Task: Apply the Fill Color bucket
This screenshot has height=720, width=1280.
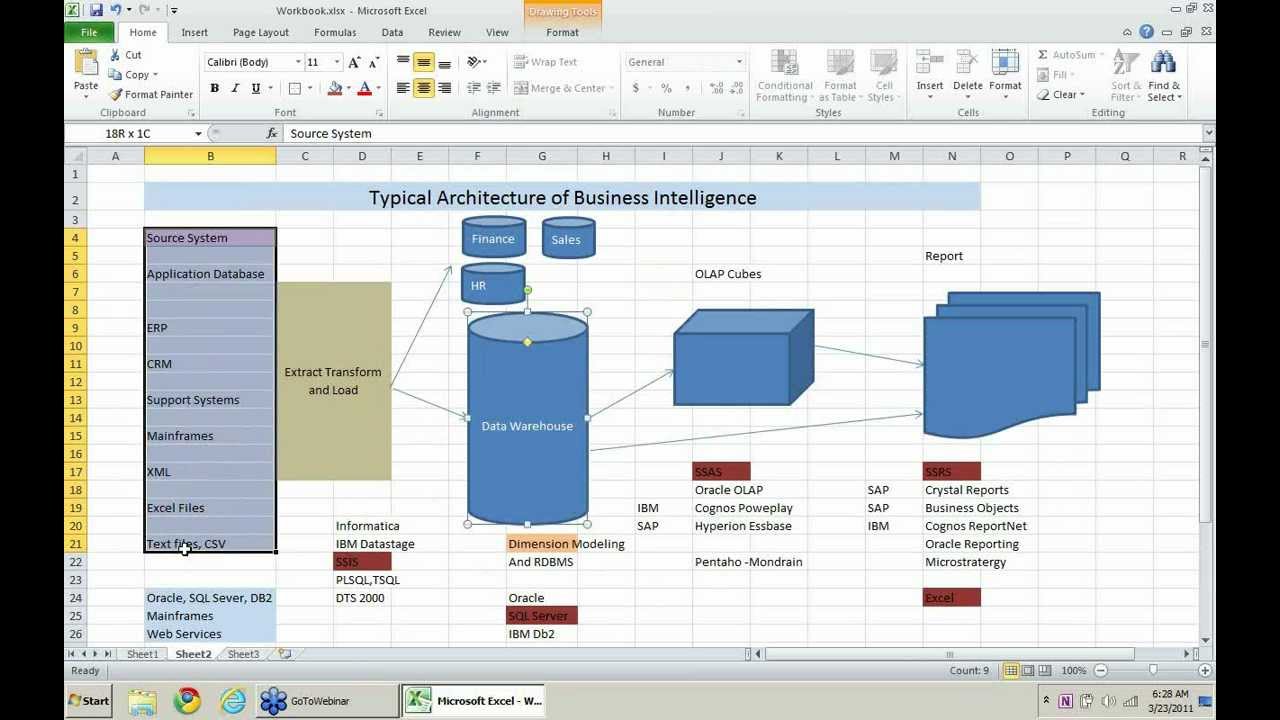Action: [x=335, y=88]
